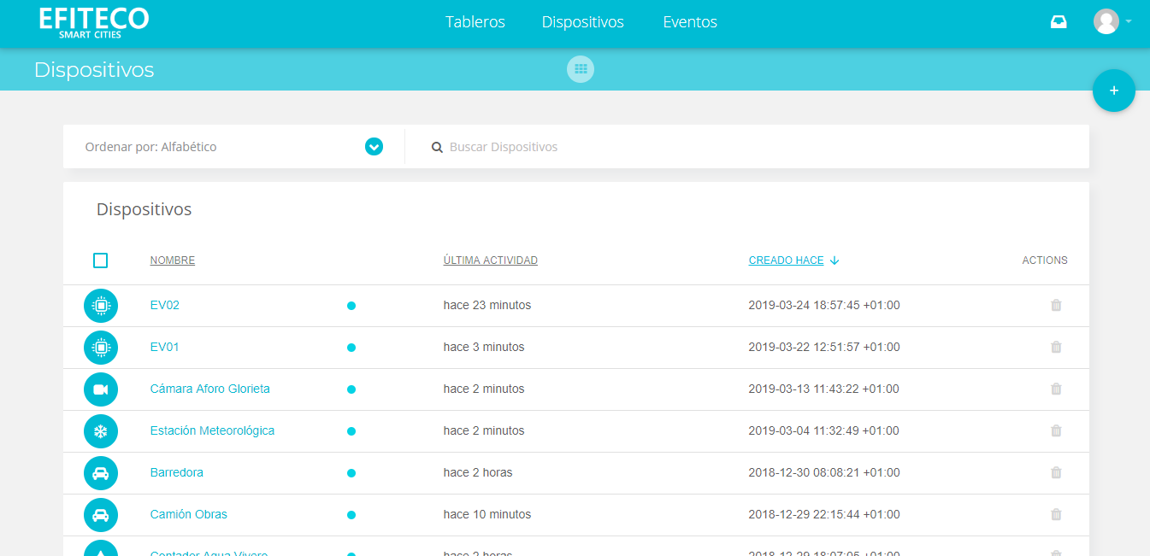
Task: Delete Barredora with its trash icon
Action: tap(1056, 472)
